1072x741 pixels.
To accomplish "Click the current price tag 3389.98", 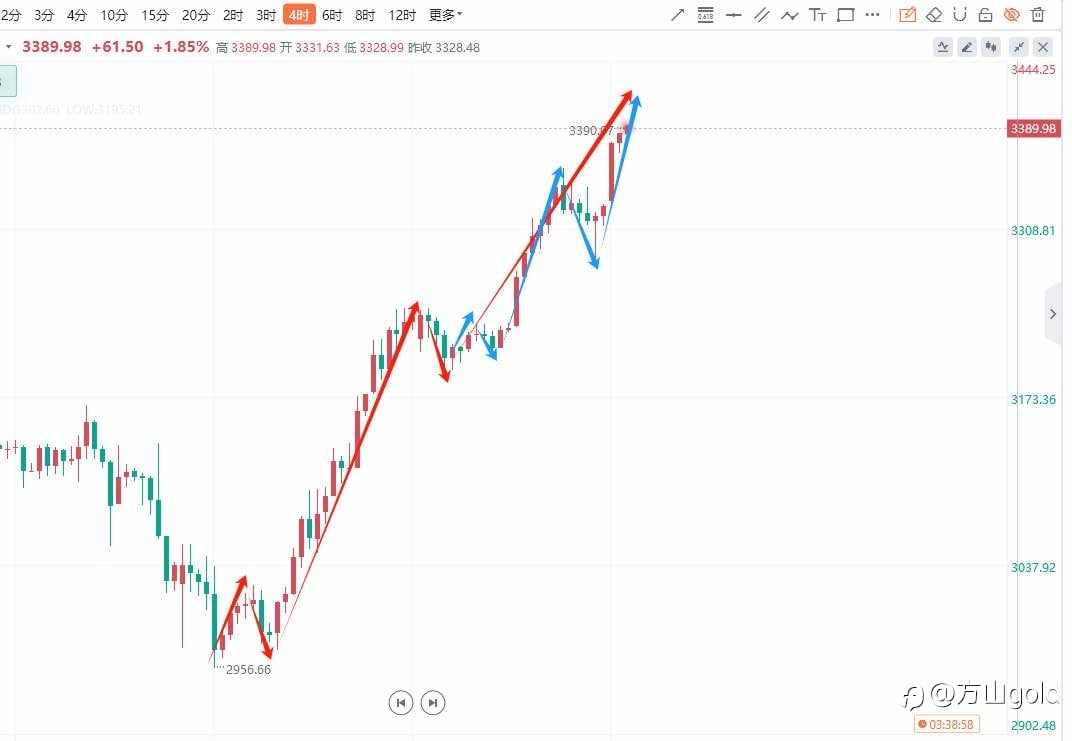I will coord(1033,129).
